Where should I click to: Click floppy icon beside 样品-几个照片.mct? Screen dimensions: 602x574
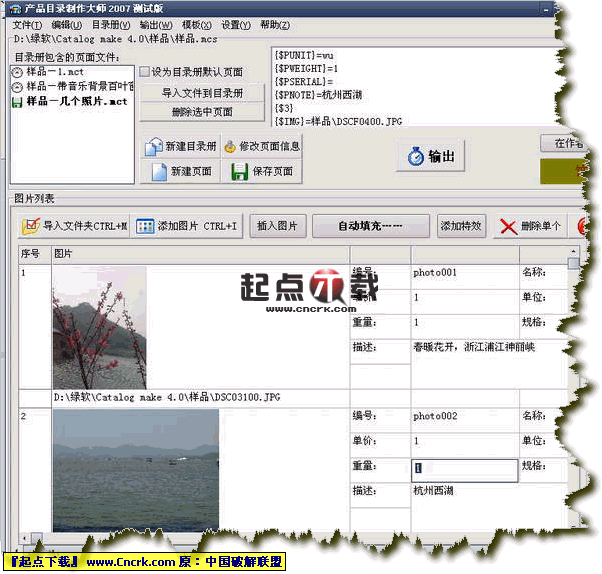(x=17, y=102)
